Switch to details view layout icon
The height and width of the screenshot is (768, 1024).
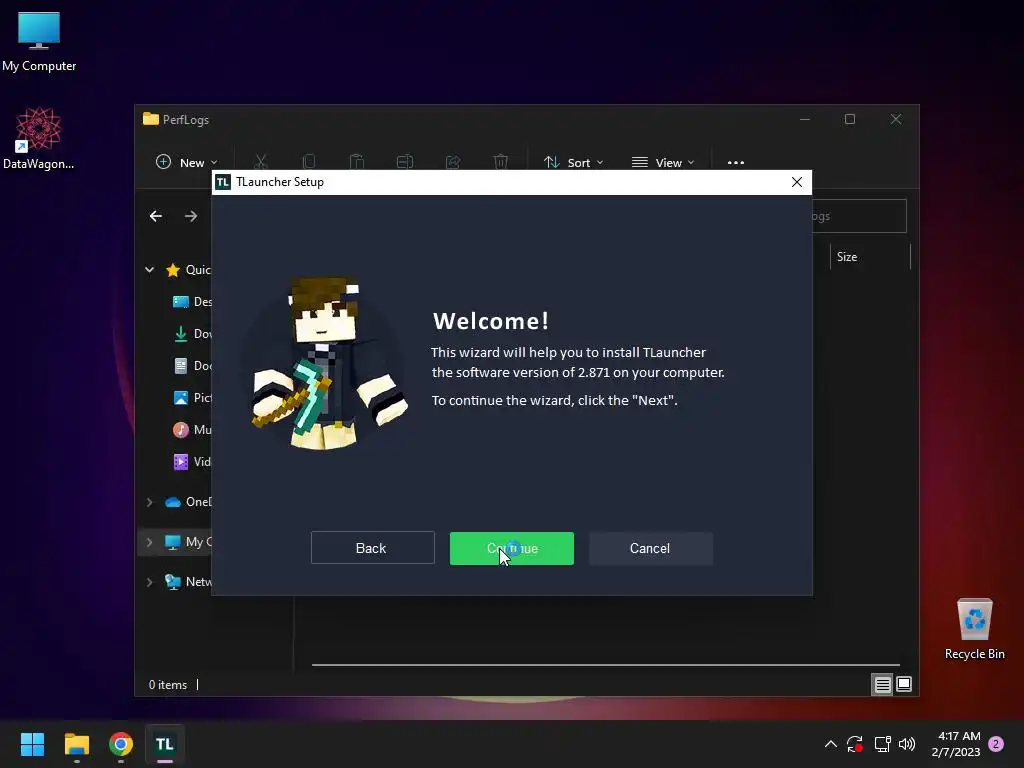coord(882,684)
